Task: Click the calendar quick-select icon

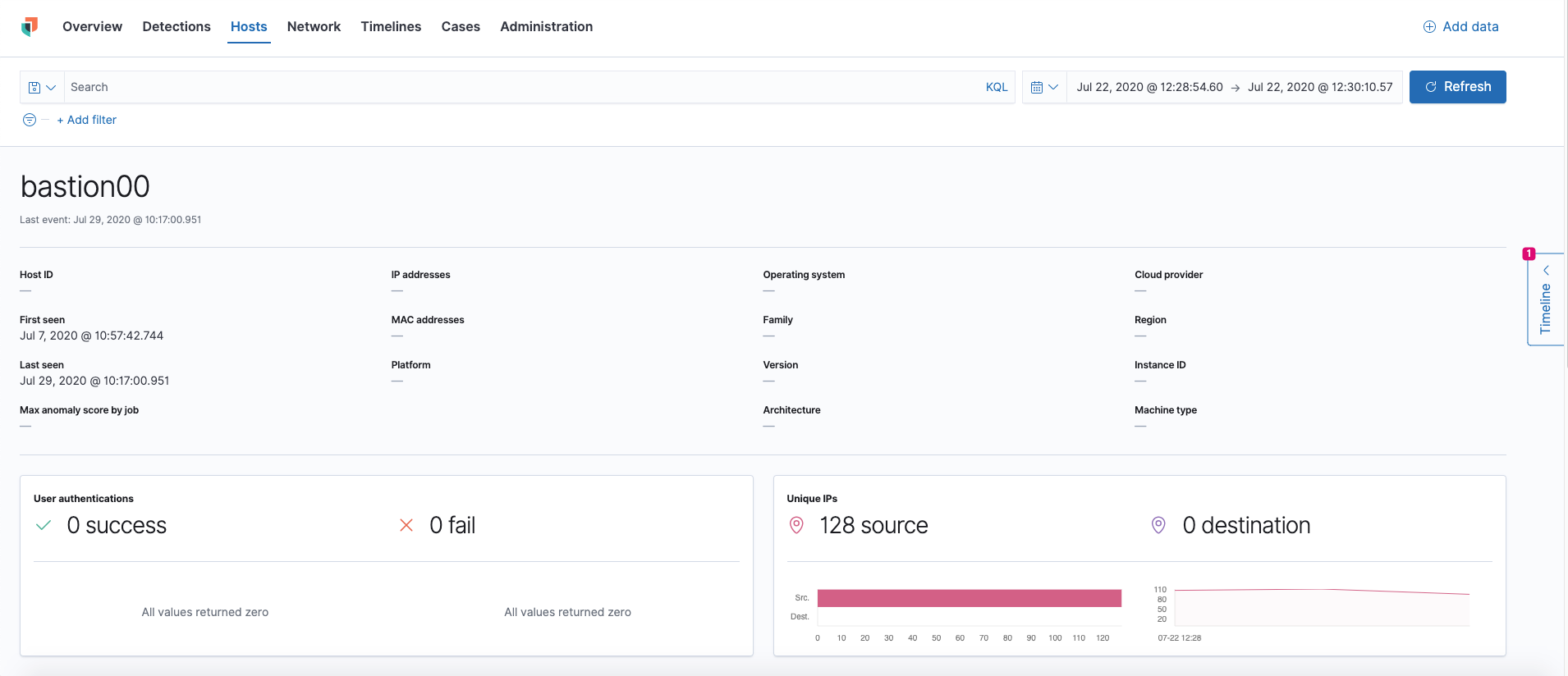Action: [x=1037, y=88]
